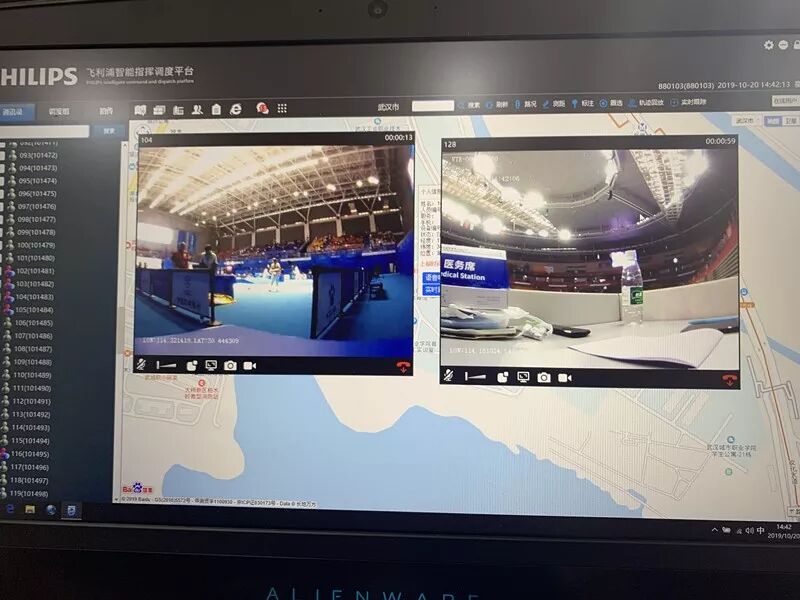Tick the checkbox beside 097(101476)
The width and height of the screenshot is (800, 600).
click(2, 208)
